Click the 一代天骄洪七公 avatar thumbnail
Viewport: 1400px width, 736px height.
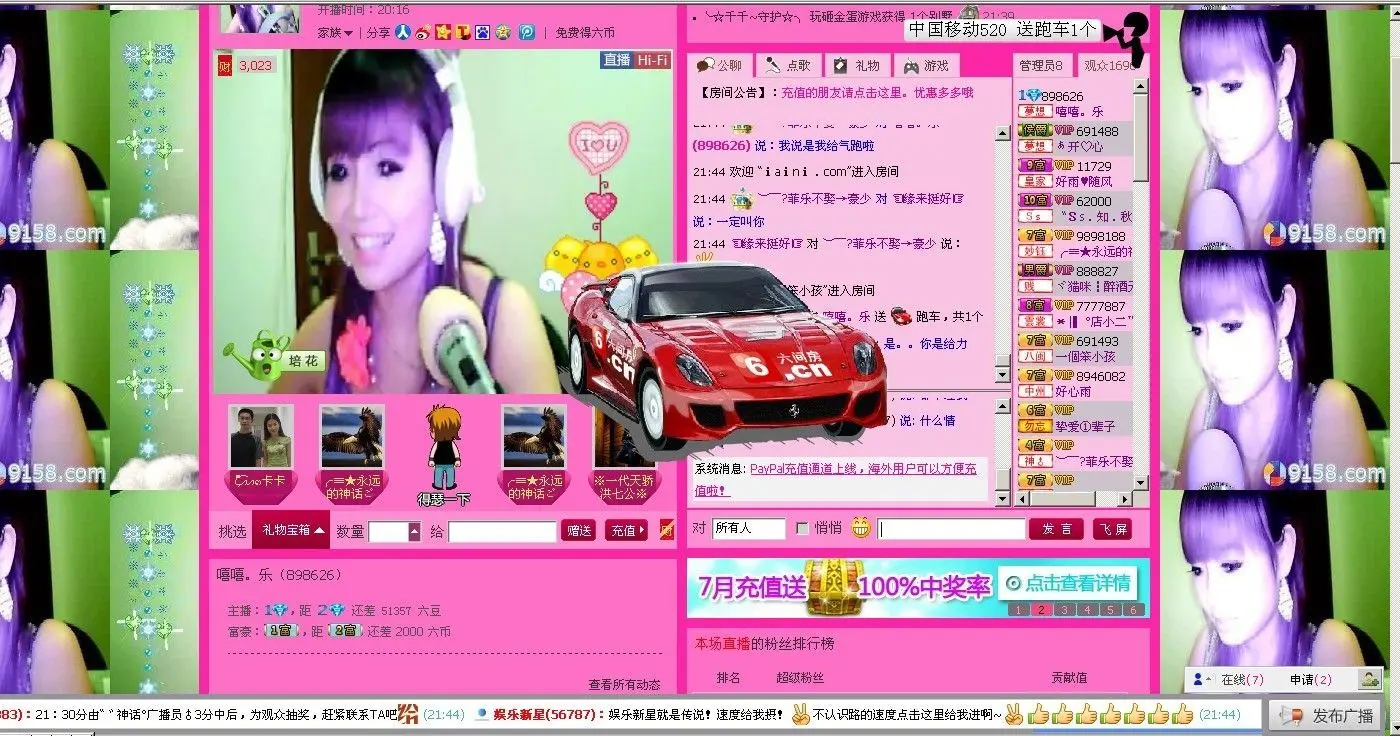click(x=623, y=437)
